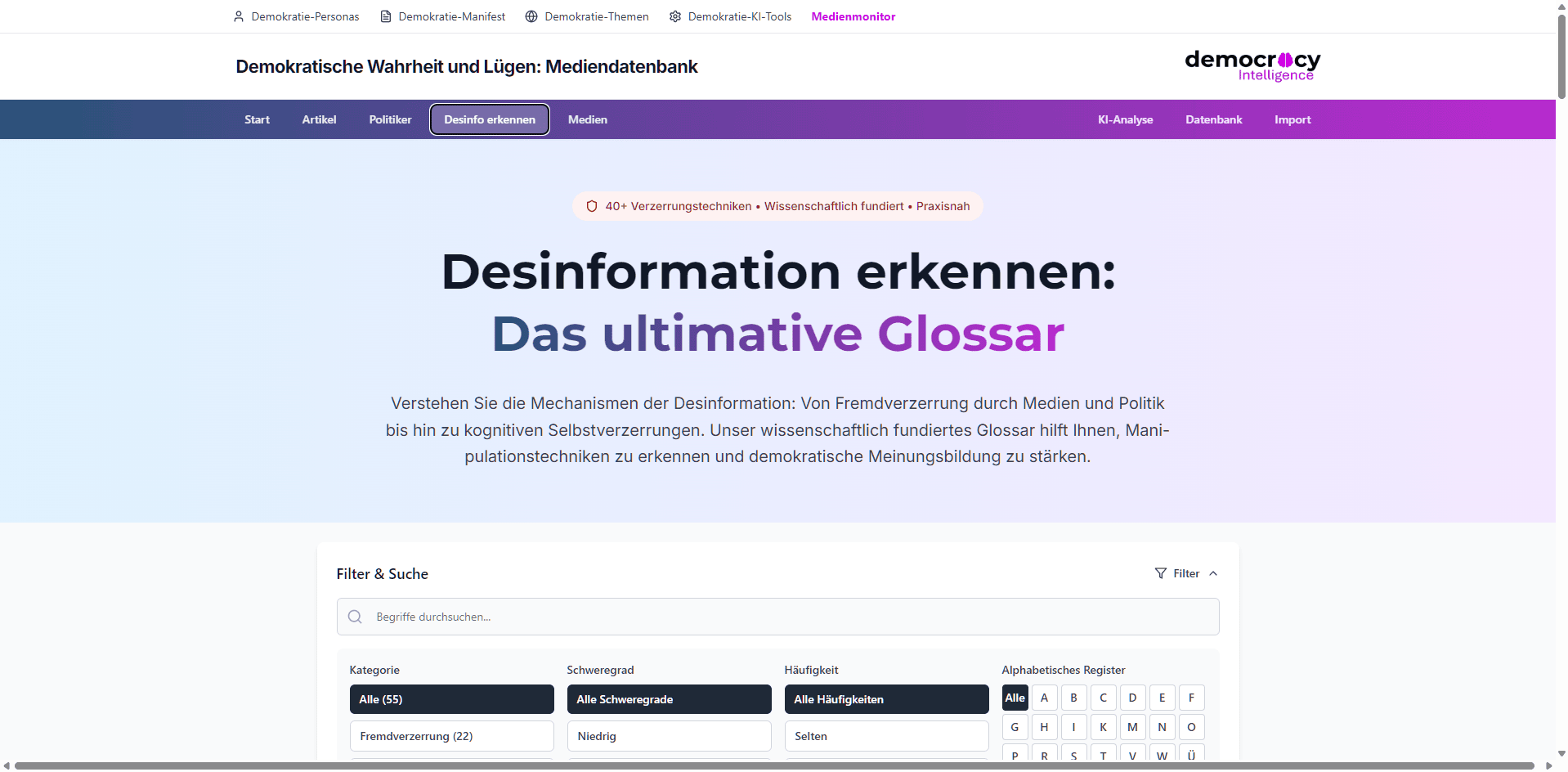Filter glossary by letter M

pos(1132,727)
